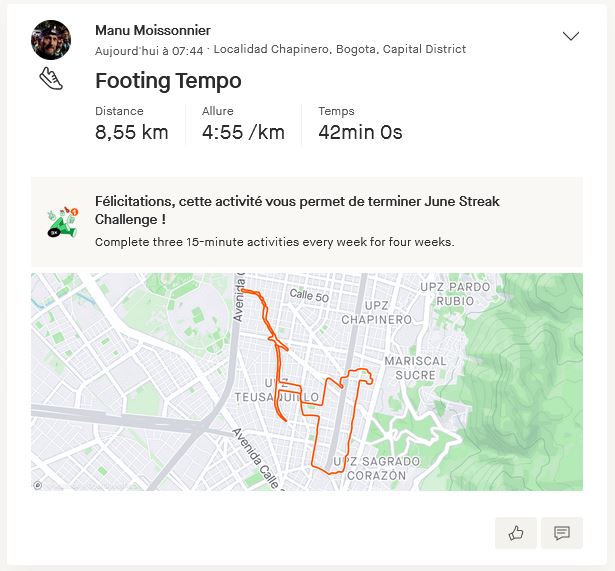Open the Footing Tempo activity title
Viewport: 615px width, 571px height.
coord(168,81)
